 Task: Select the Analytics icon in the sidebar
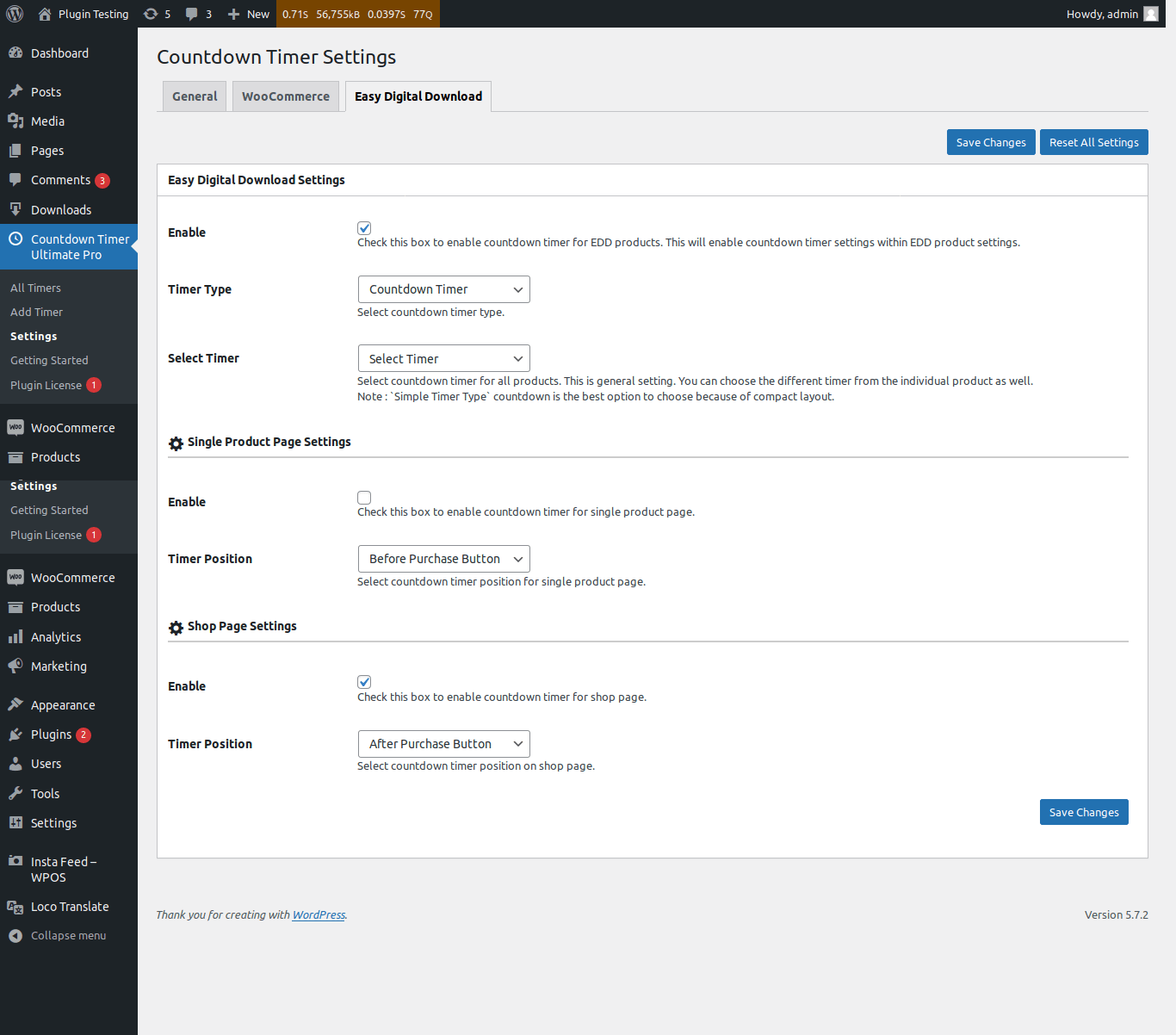pos(15,636)
